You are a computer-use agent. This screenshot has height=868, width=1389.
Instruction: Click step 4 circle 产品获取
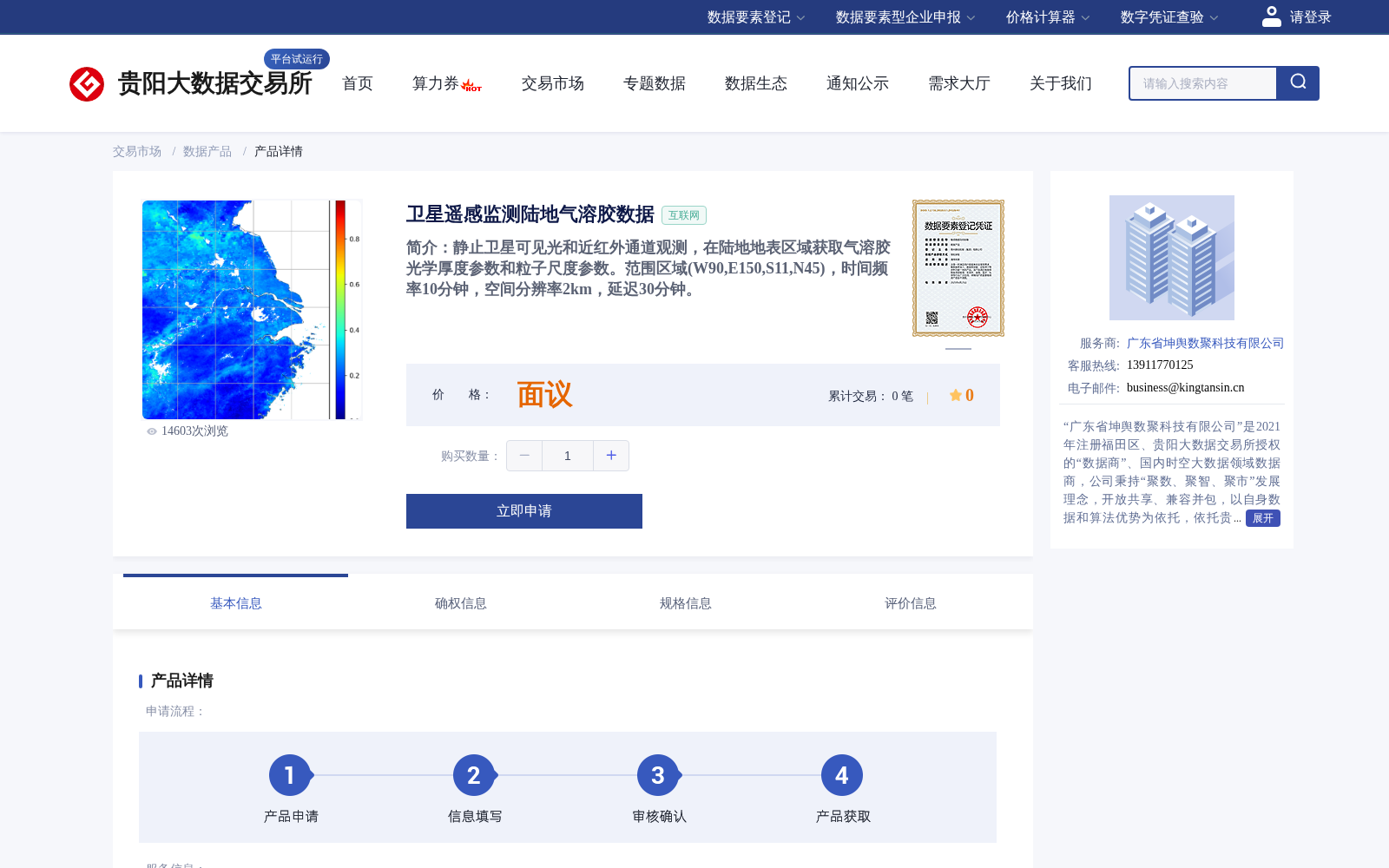(x=842, y=775)
